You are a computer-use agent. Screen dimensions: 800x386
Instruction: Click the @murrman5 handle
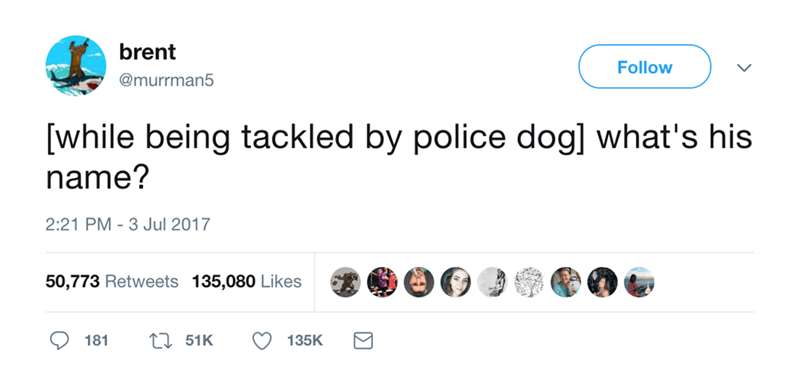pos(166,80)
